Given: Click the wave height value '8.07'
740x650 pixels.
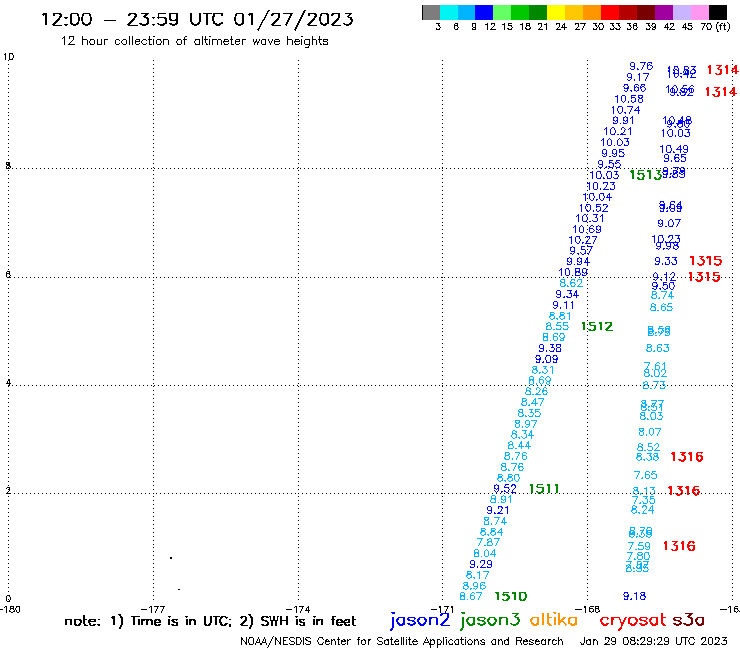Looking at the screenshot, I should pyautogui.click(x=650, y=432).
